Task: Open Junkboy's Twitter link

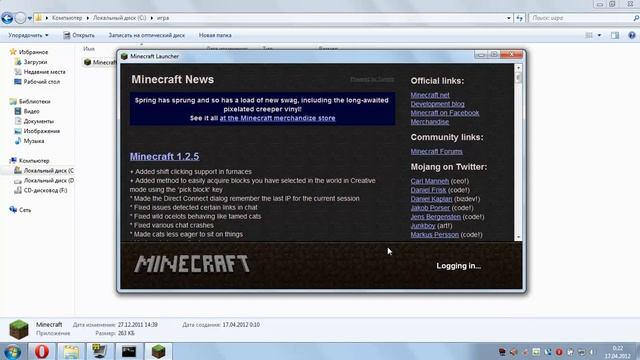Action: (423, 226)
